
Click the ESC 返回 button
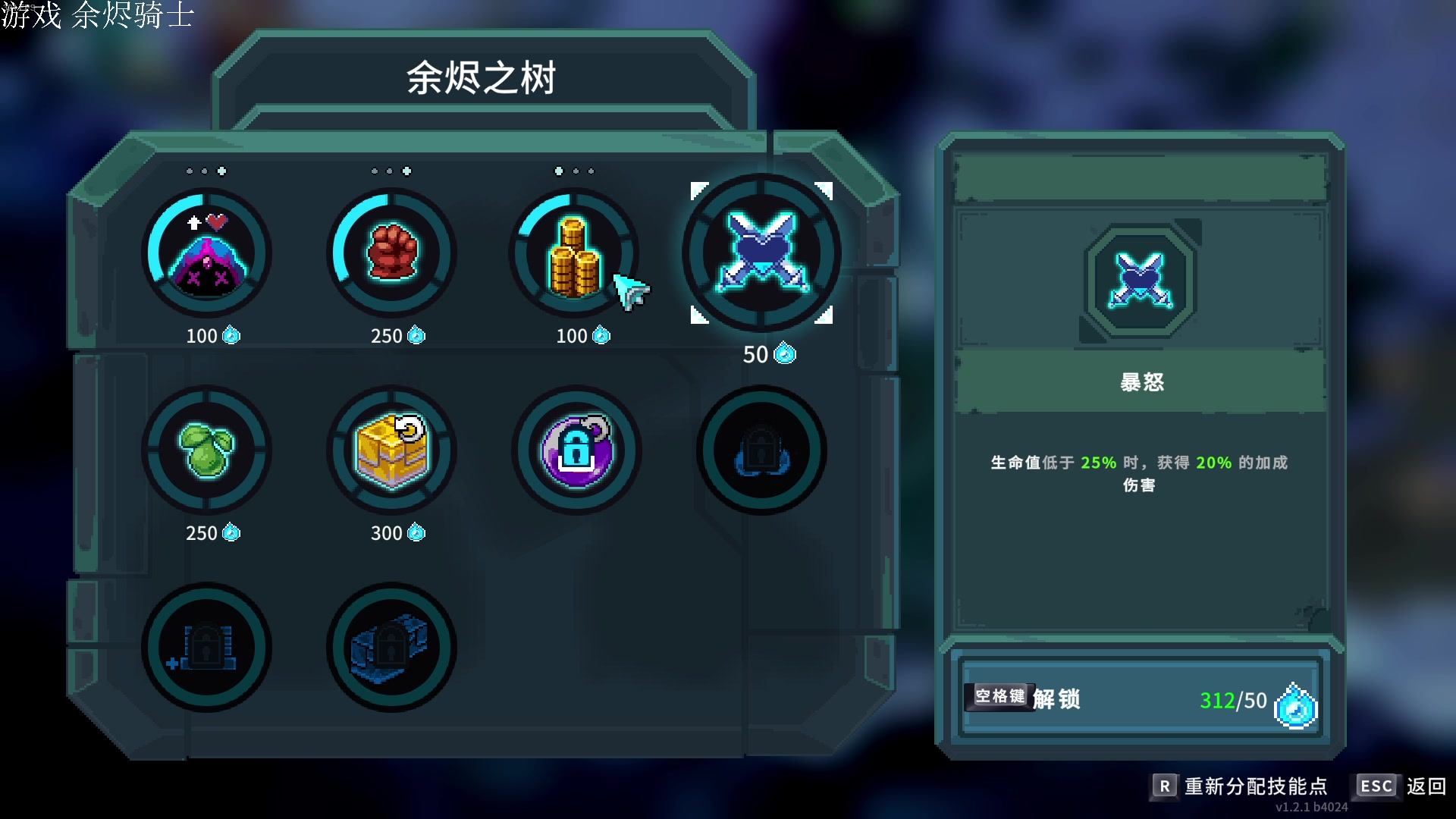(x=1401, y=786)
